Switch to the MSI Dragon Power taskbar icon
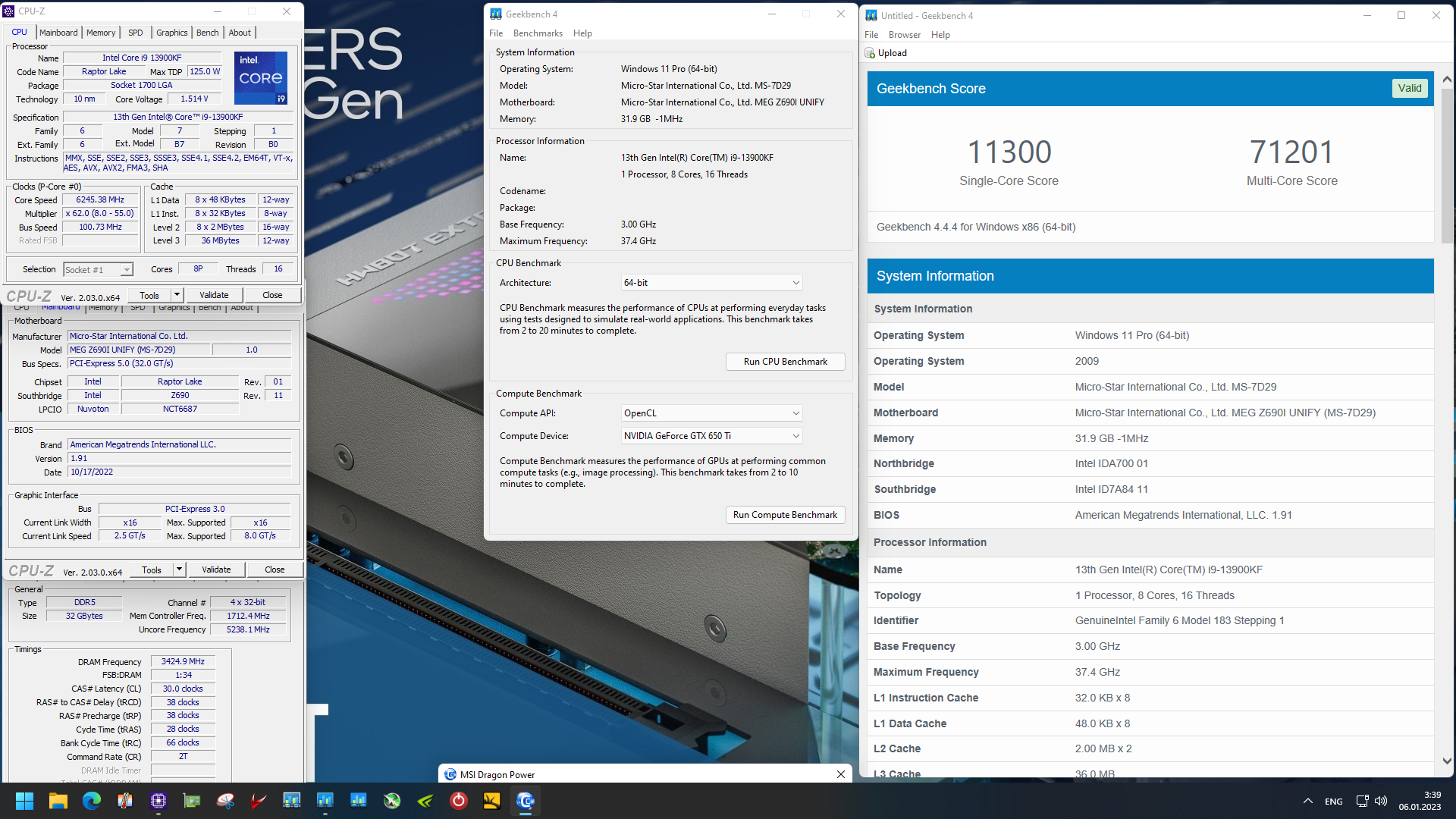Screen dimensions: 1456x819 pyautogui.click(x=526, y=801)
